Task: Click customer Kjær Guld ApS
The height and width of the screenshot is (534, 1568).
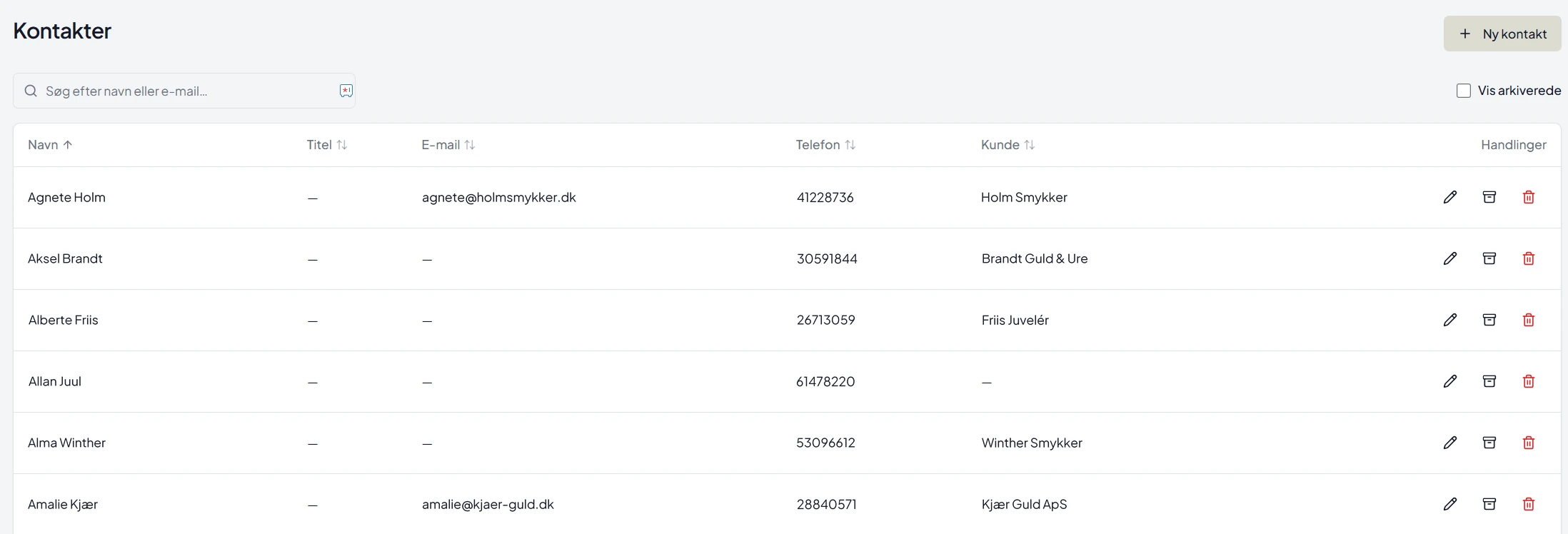Action: pos(1025,504)
